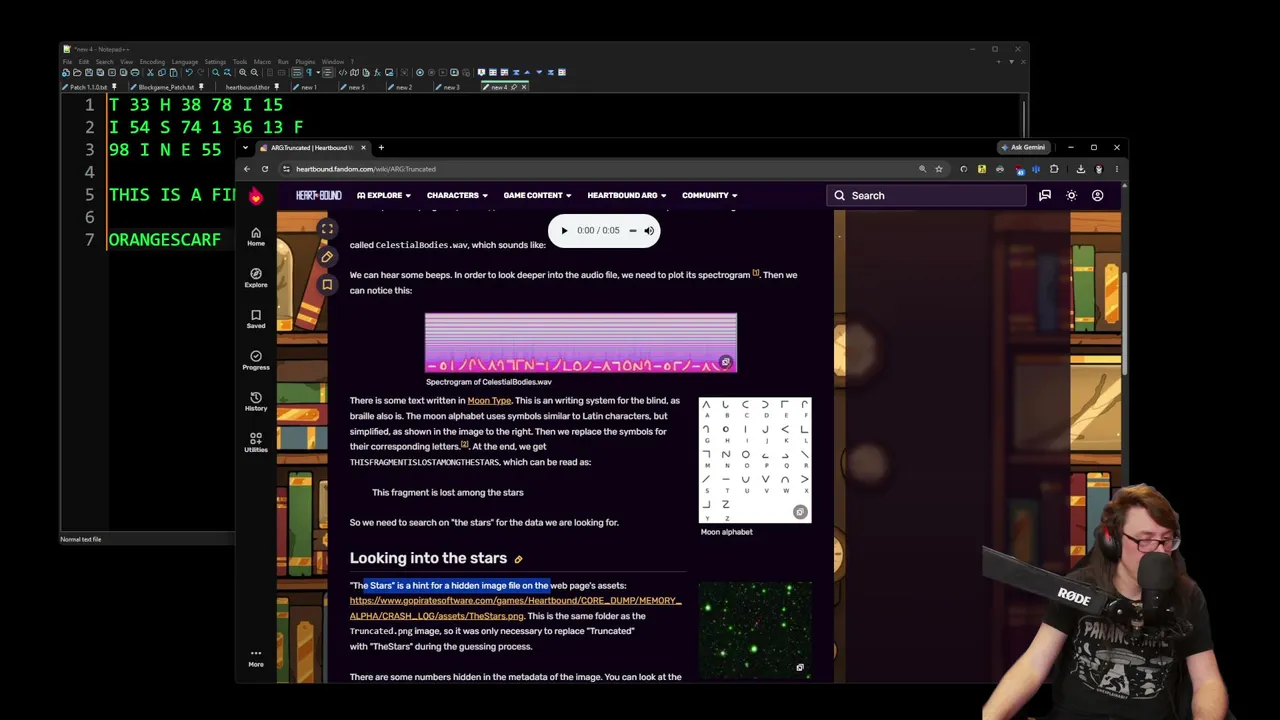This screenshot has width=1280, height=720.
Task: Open Progress in the wiki sidebar
Action: pos(256,360)
